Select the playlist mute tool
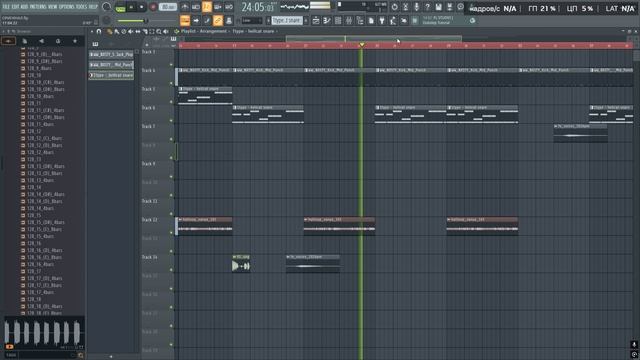The image size is (640, 360). click(x=131, y=31)
